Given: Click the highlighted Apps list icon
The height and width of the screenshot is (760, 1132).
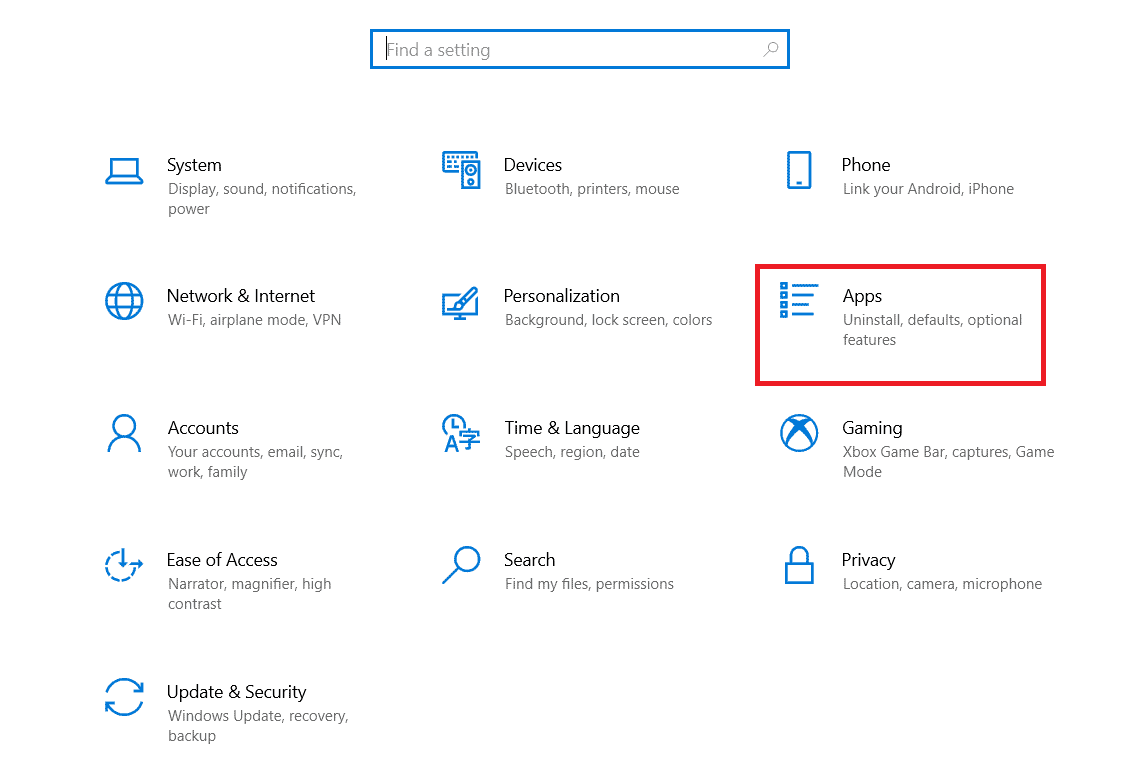Looking at the screenshot, I should (x=799, y=301).
